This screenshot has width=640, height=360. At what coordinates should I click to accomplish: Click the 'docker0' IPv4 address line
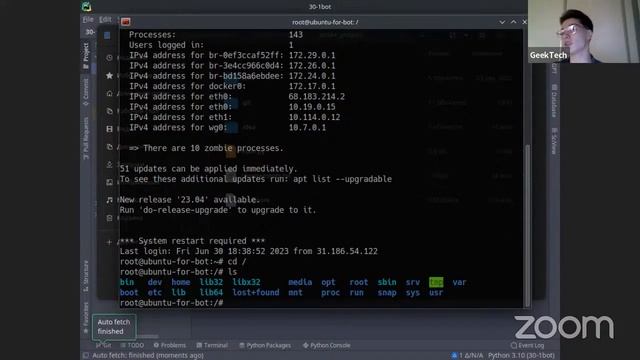pyautogui.click(x=232, y=87)
